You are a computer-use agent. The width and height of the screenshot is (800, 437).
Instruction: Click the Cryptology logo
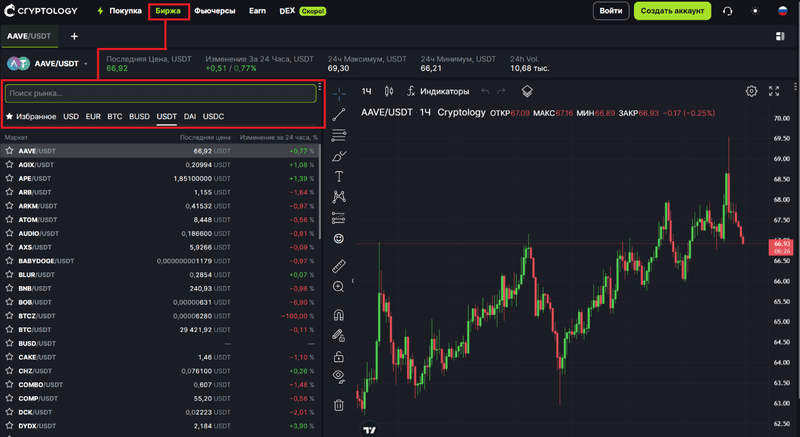[41, 10]
